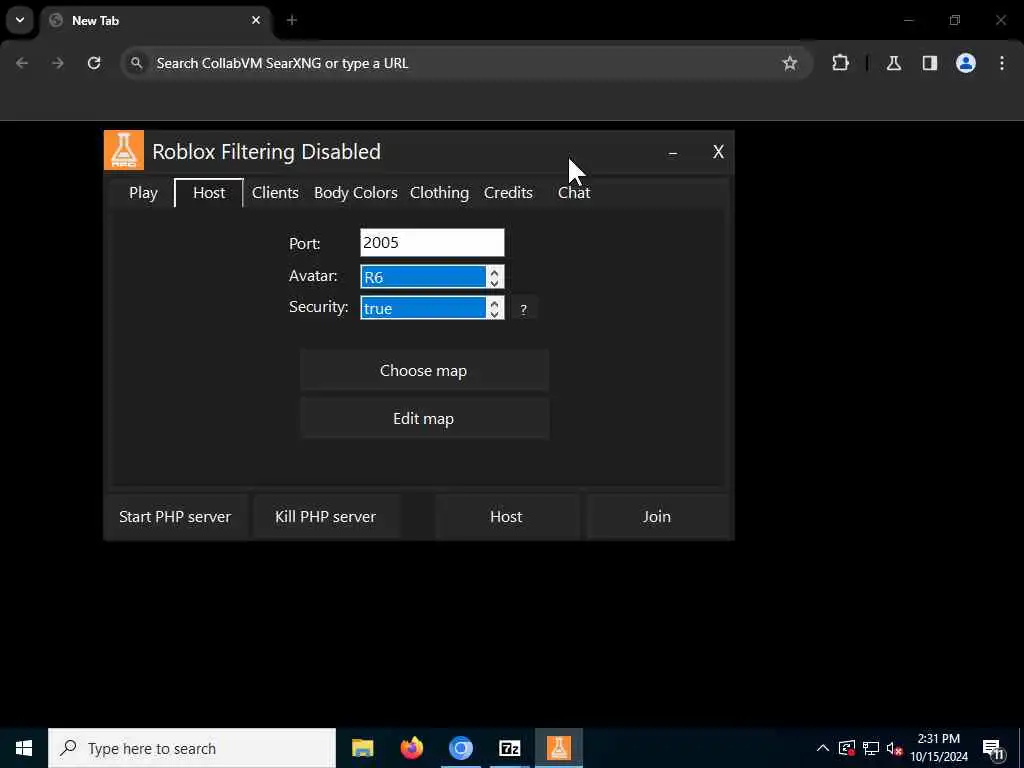The height and width of the screenshot is (768, 1024).
Task: Click the Choose map button
Action: pos(424,370)
